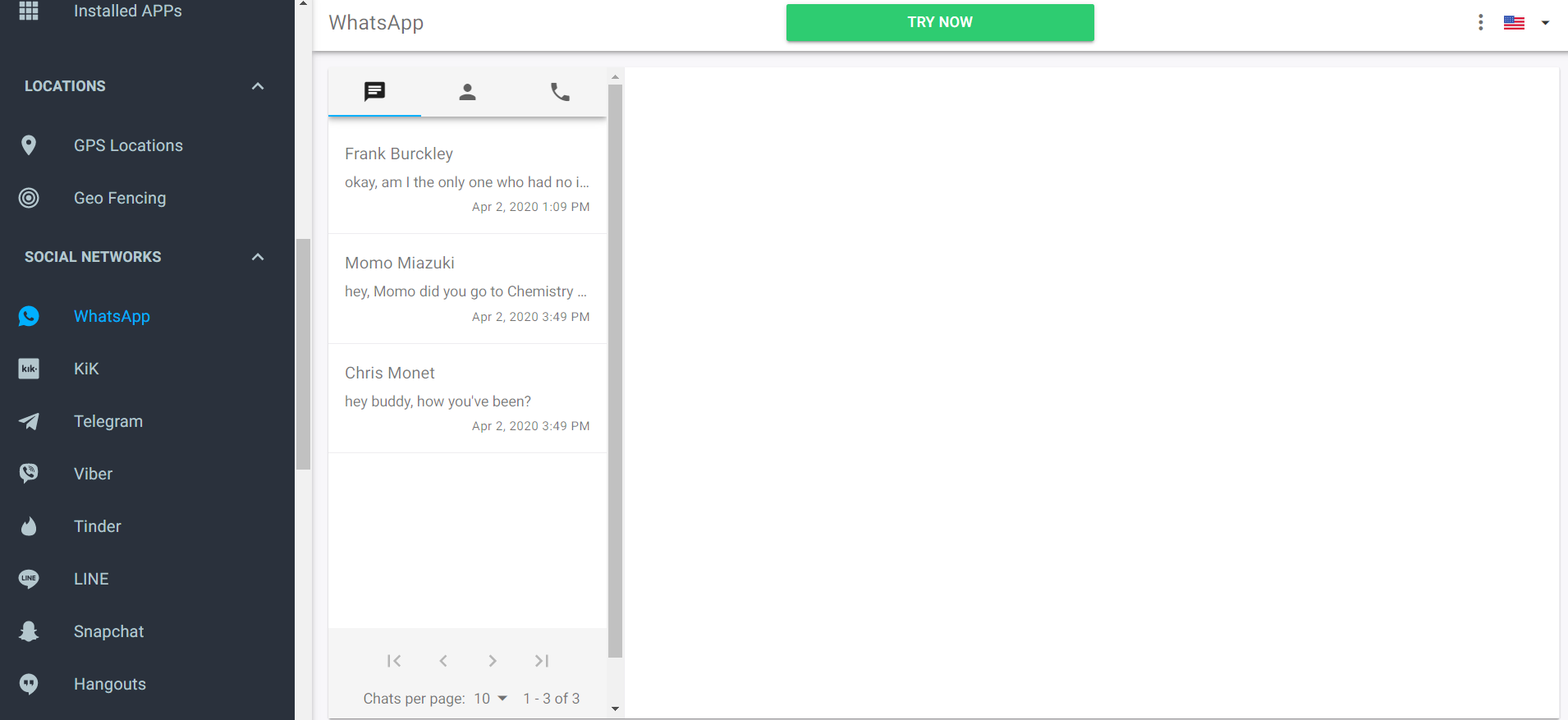Collapse the LOCATIONS section
Screen dimensions: 1568x720
coord(258,86)
